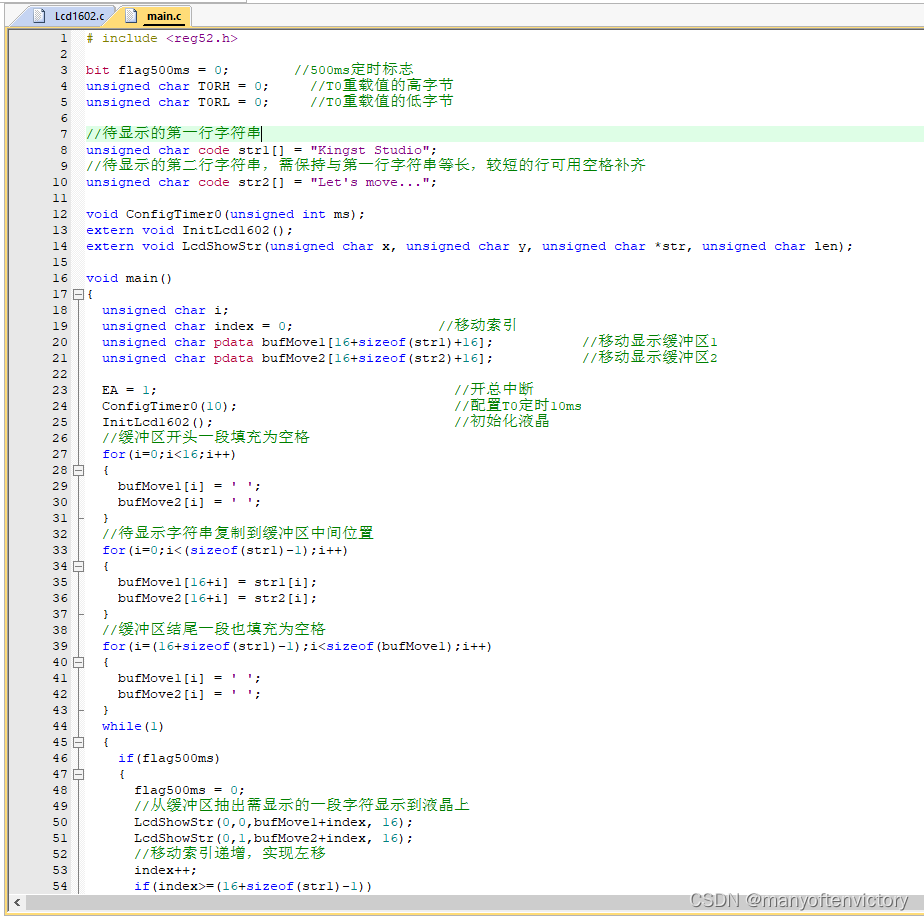Click the '//缓冲区开头一段填充为空格' comment

(x=206, y=437)
